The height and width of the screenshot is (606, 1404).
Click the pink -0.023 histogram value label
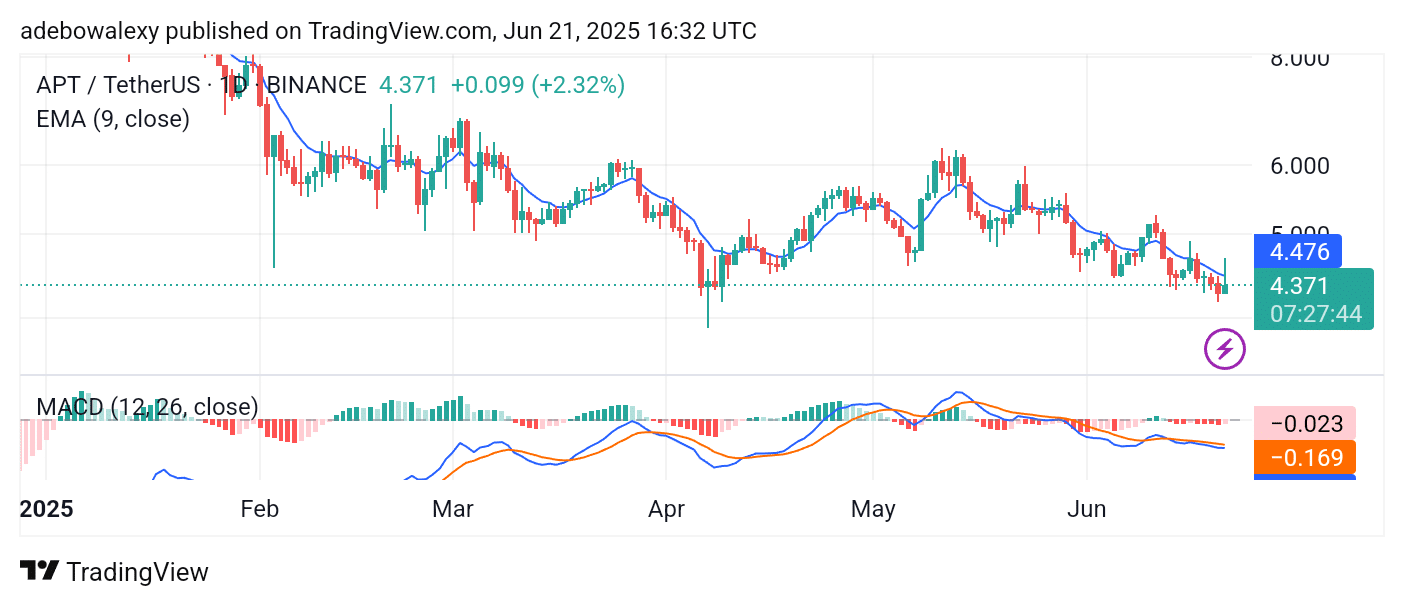[1304, 424]
